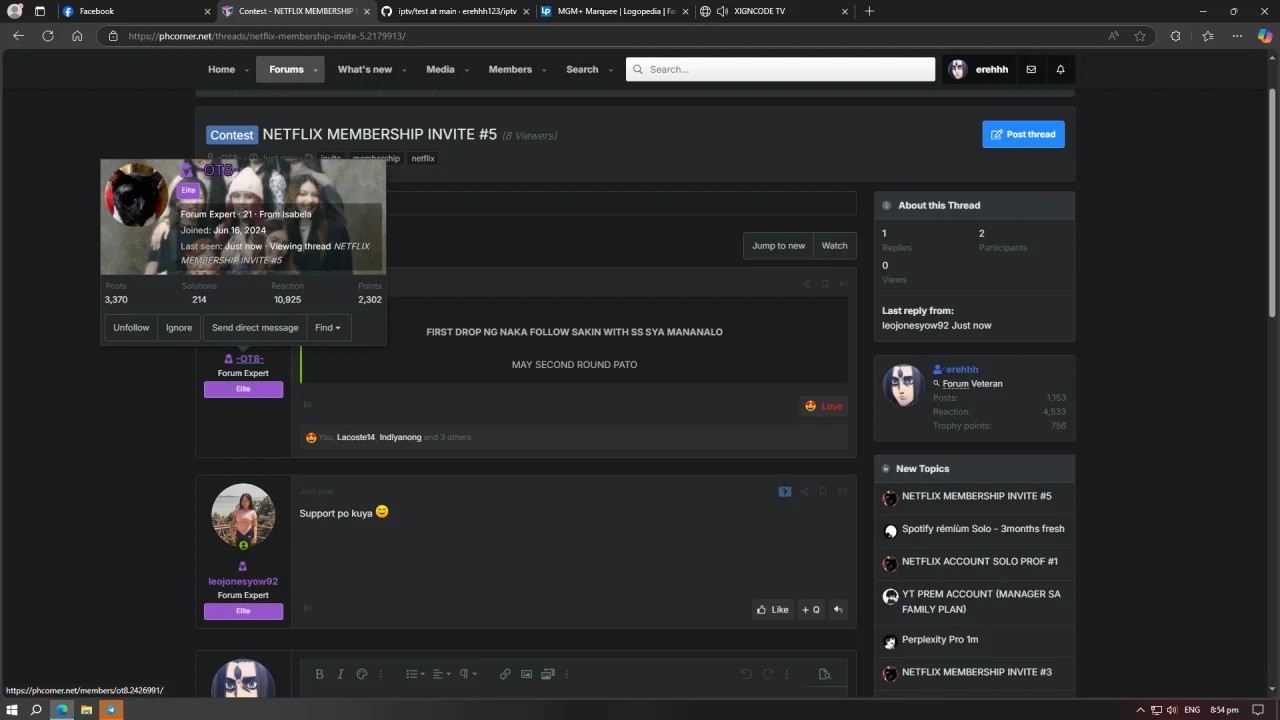Open the alerts bell icon
Image resolution: width=1280 pixels, height=720 pixels.
[x=1060, y=69]
